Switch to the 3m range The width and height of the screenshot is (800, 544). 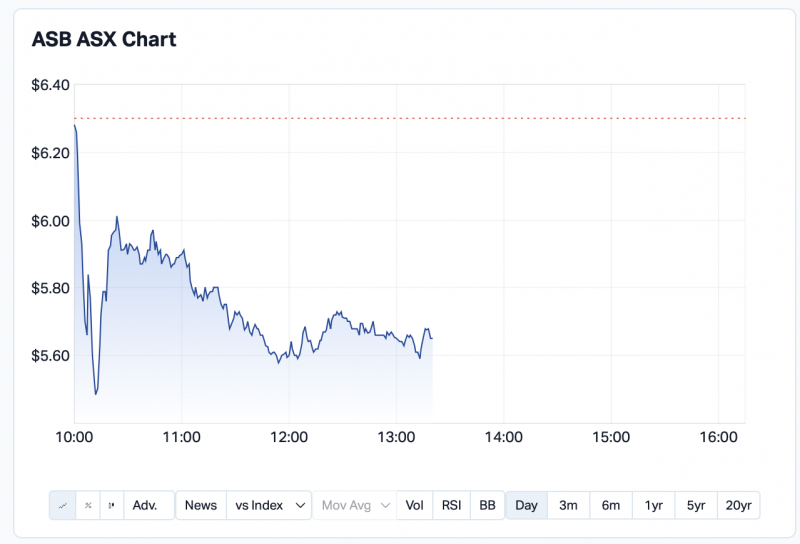pyautogui.click(x=568, y=505)
